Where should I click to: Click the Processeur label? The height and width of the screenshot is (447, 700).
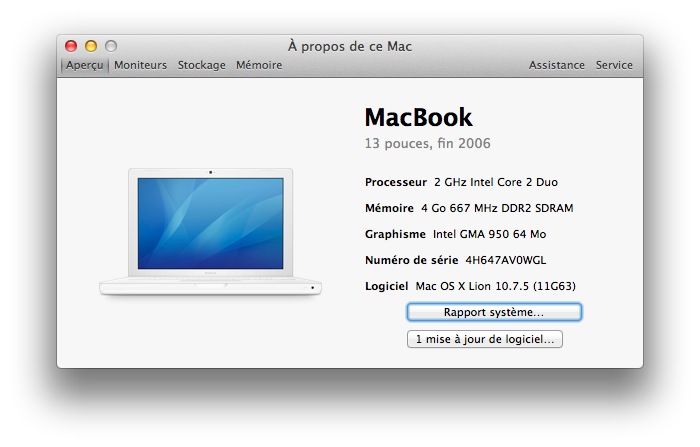point(396,182)
